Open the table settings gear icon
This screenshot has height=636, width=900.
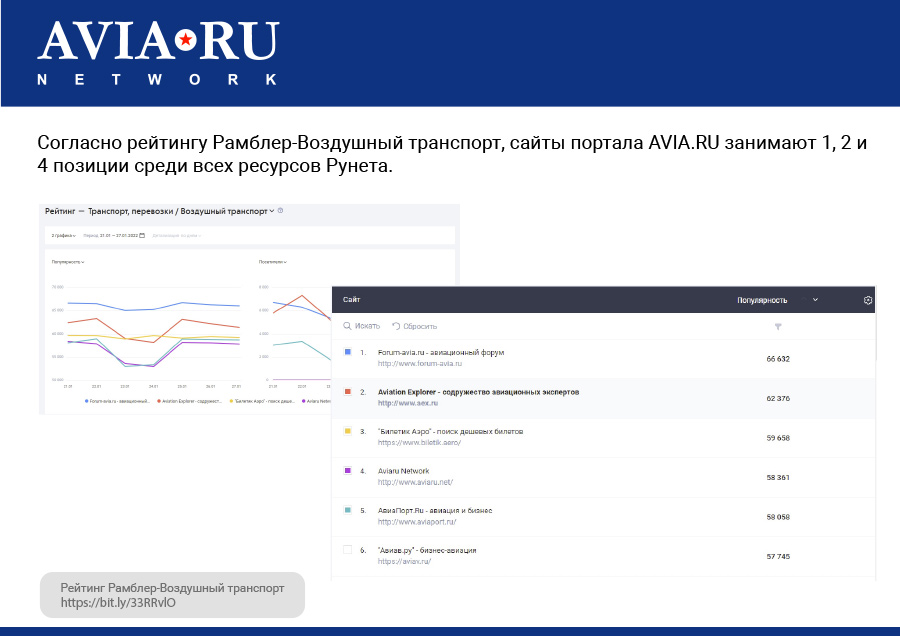click(x=868, y=300)
